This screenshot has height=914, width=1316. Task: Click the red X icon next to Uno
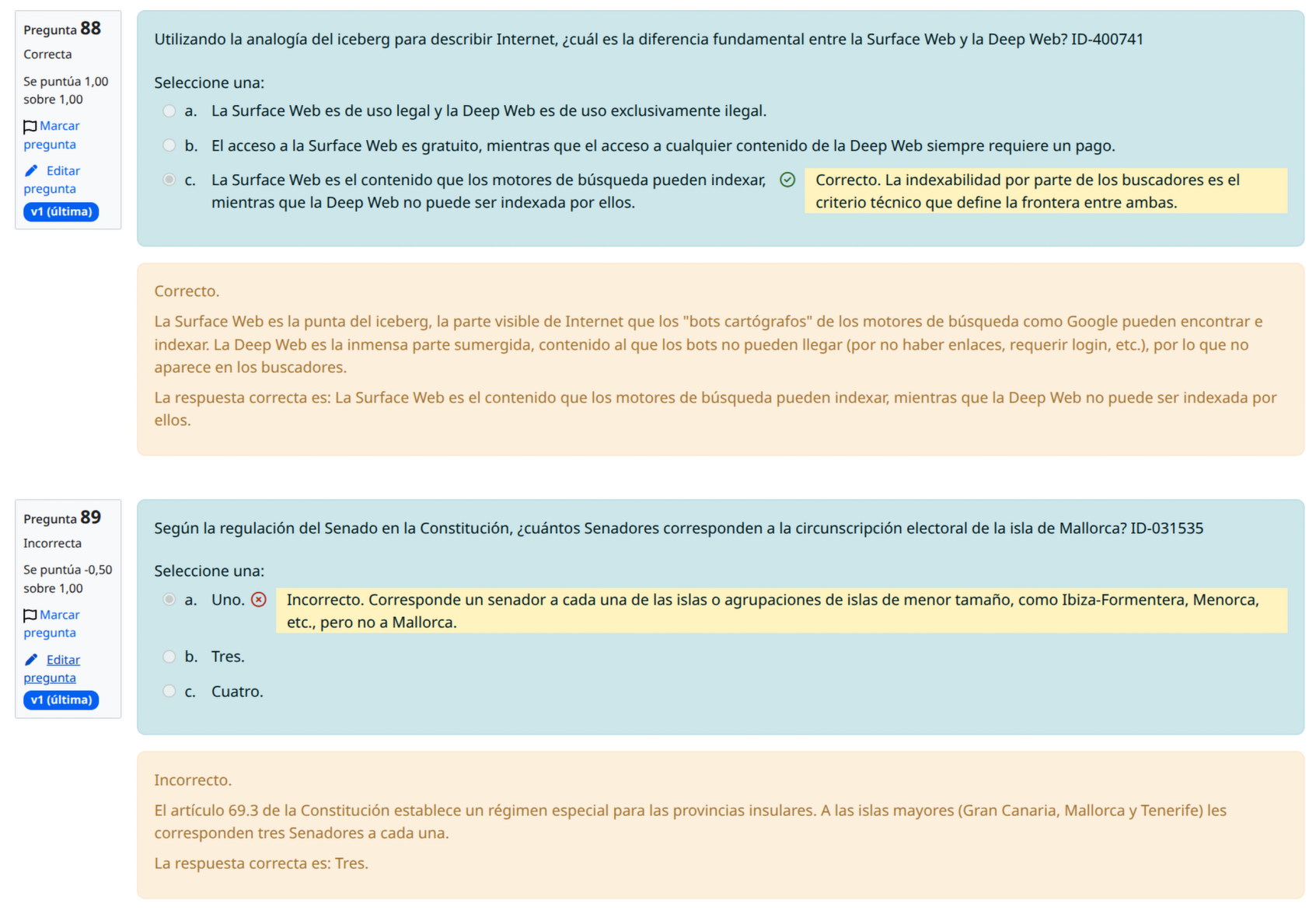pos(259,600)
